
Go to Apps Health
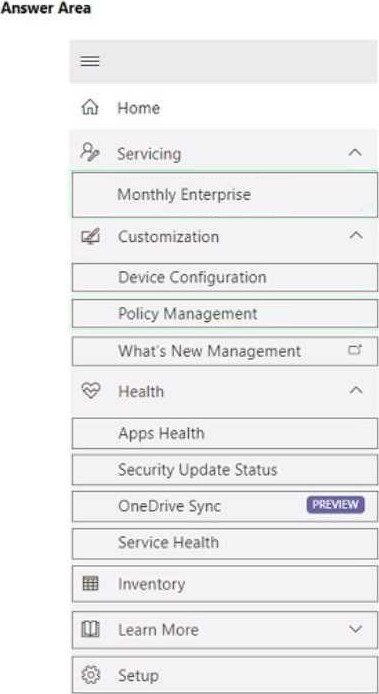click(225, 433)
